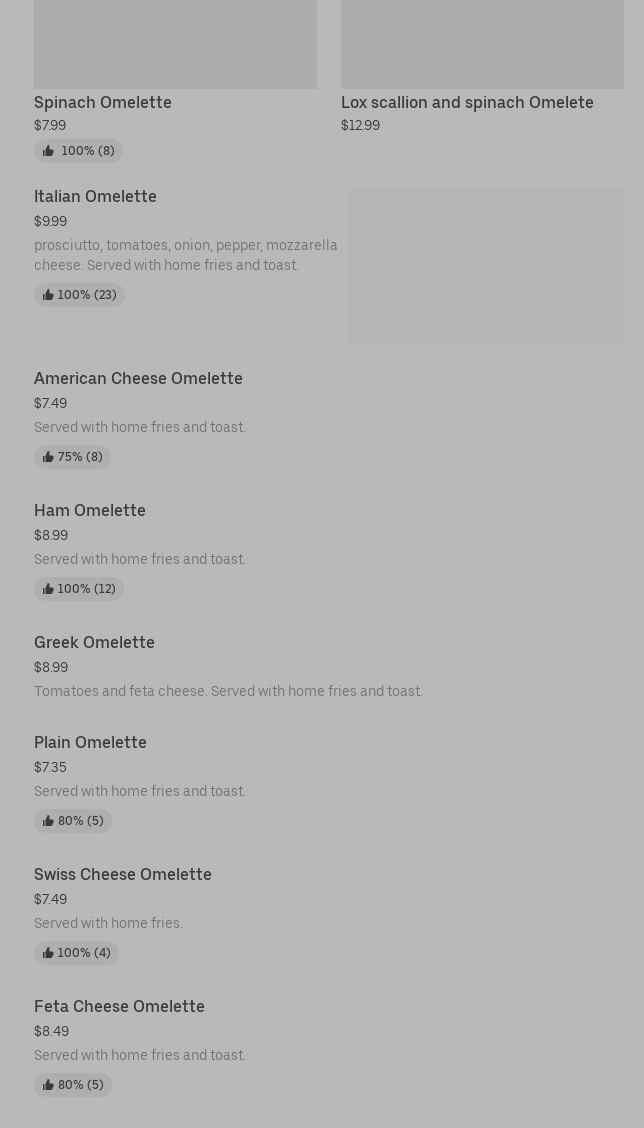
Task: Open the Plain Omelette item
Action: (x=90, y=742)
